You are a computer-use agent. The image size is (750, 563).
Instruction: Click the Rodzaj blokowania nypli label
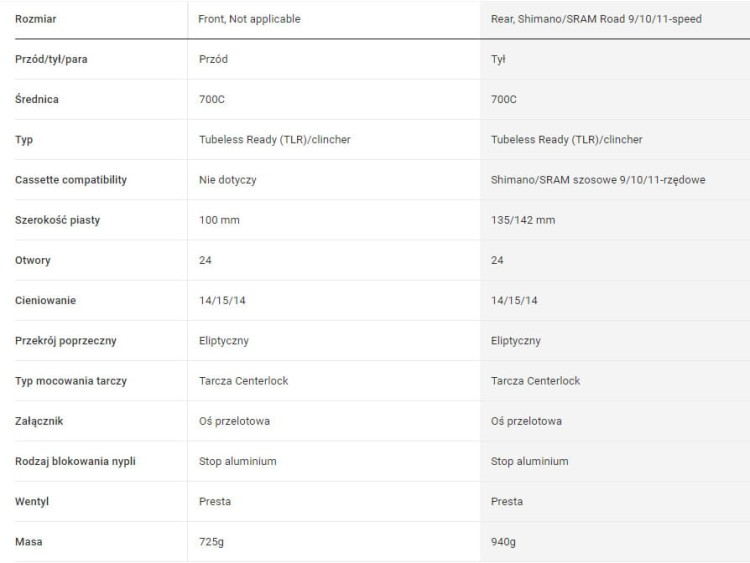coord(75,461)
